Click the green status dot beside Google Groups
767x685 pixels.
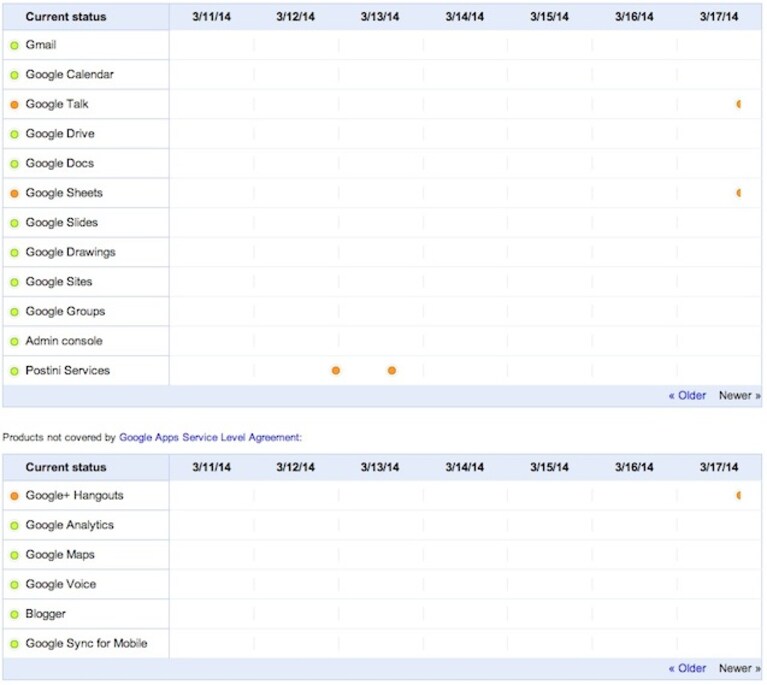tap(15, 312)
